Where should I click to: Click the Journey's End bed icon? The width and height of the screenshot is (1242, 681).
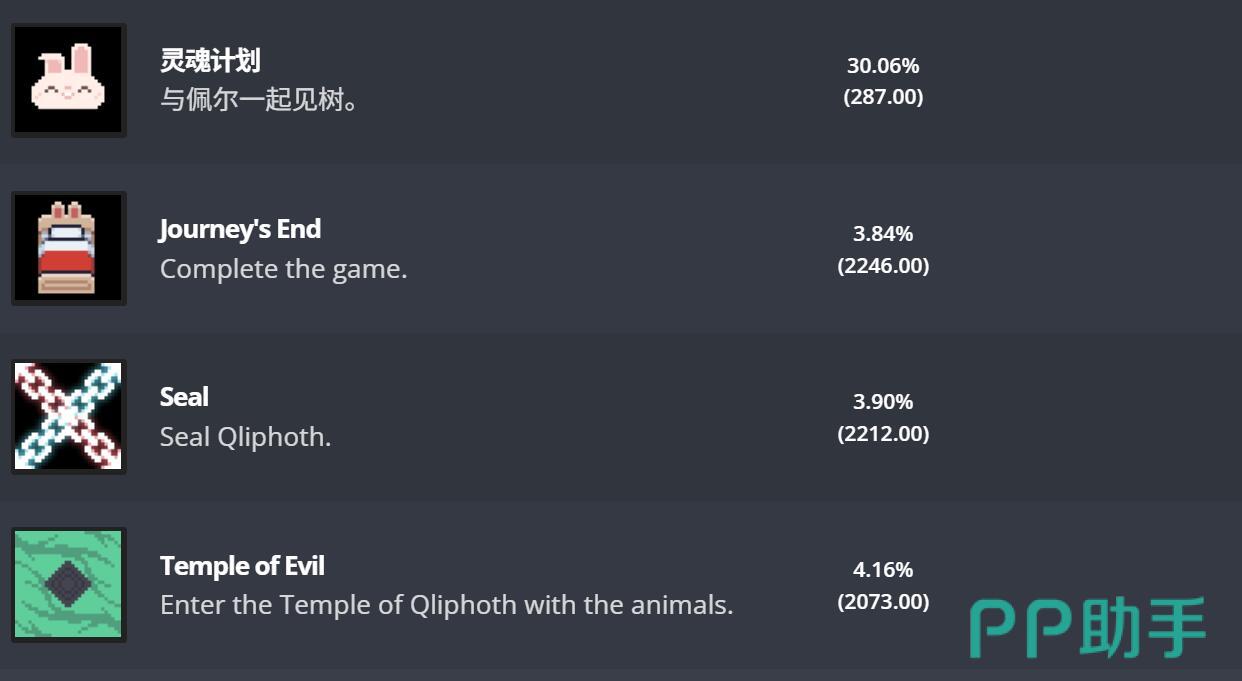[68, 249]
